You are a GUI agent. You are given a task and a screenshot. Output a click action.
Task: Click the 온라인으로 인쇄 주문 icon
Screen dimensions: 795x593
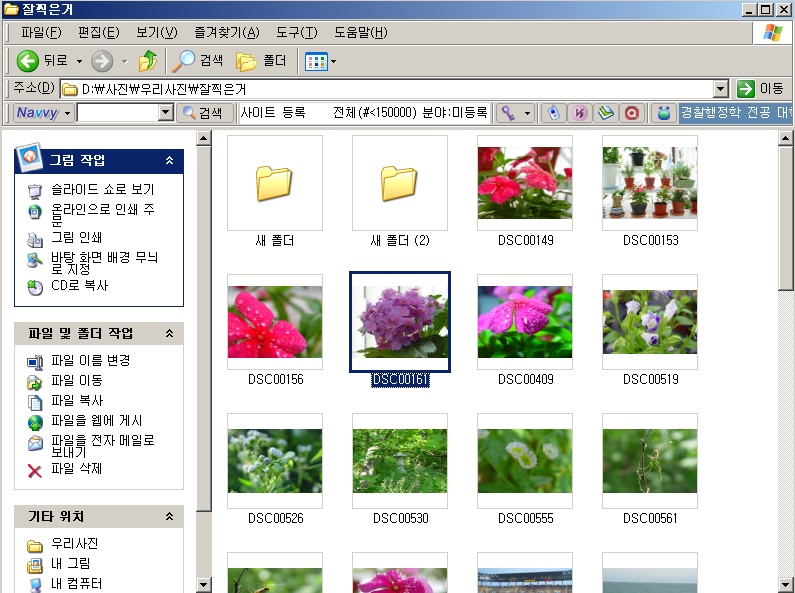pos(34,211)
